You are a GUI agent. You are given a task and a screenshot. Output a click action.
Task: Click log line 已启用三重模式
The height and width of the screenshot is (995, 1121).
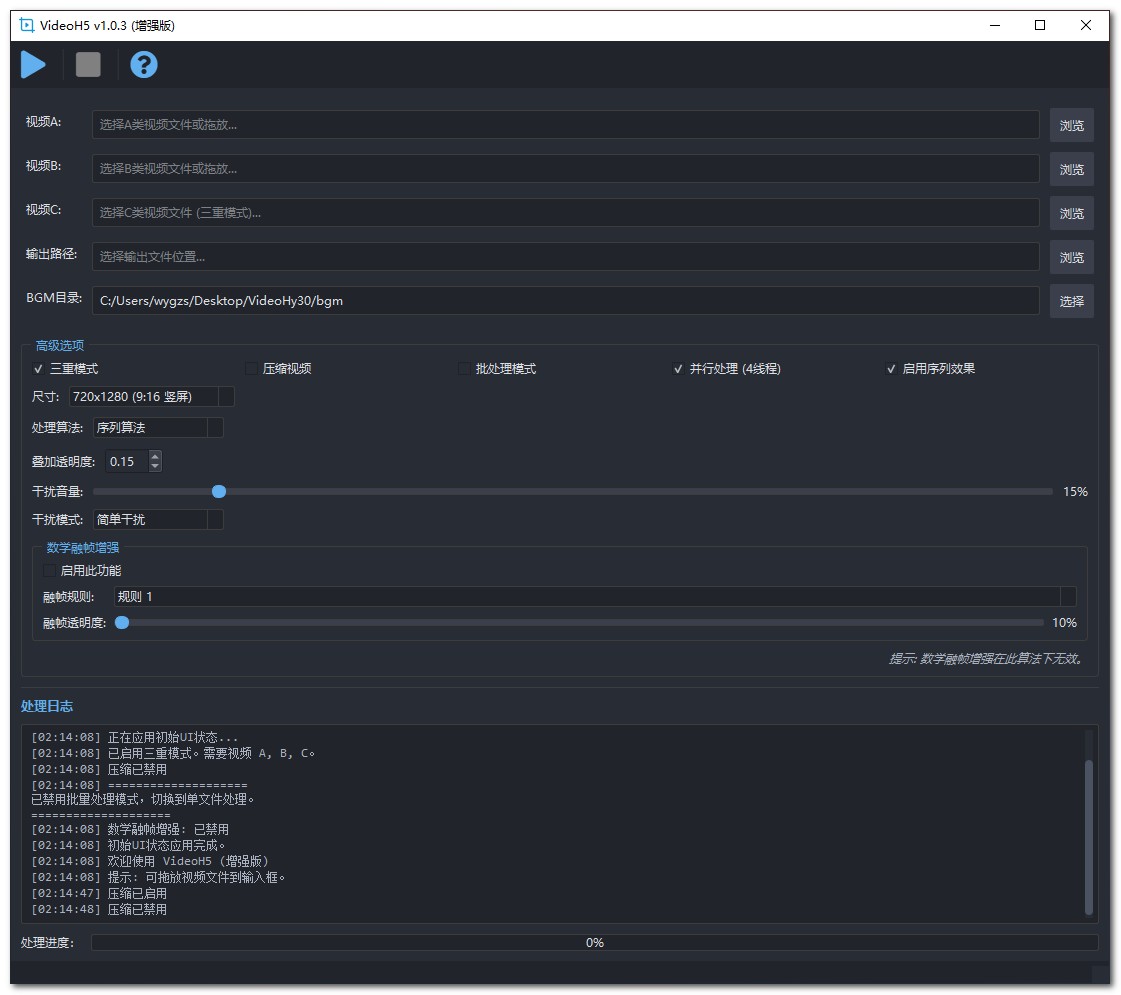tap(172, 753)
